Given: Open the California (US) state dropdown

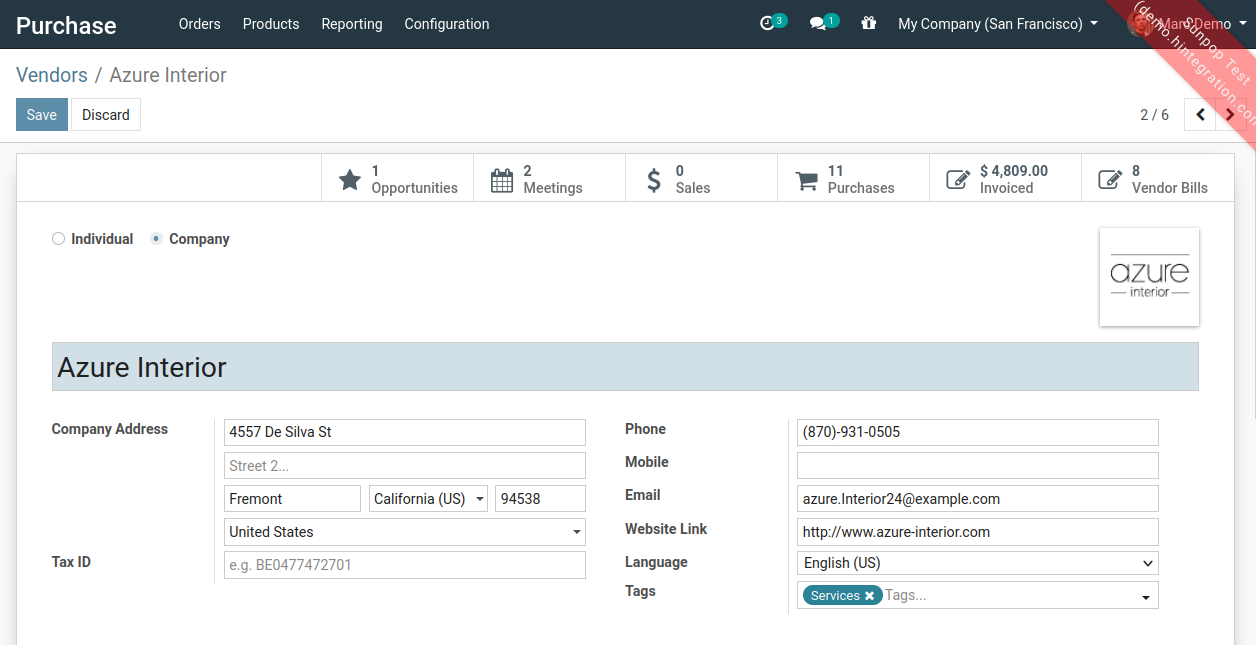Looking at the screenshot, I should pyautogui.click(x=429, y=499).
